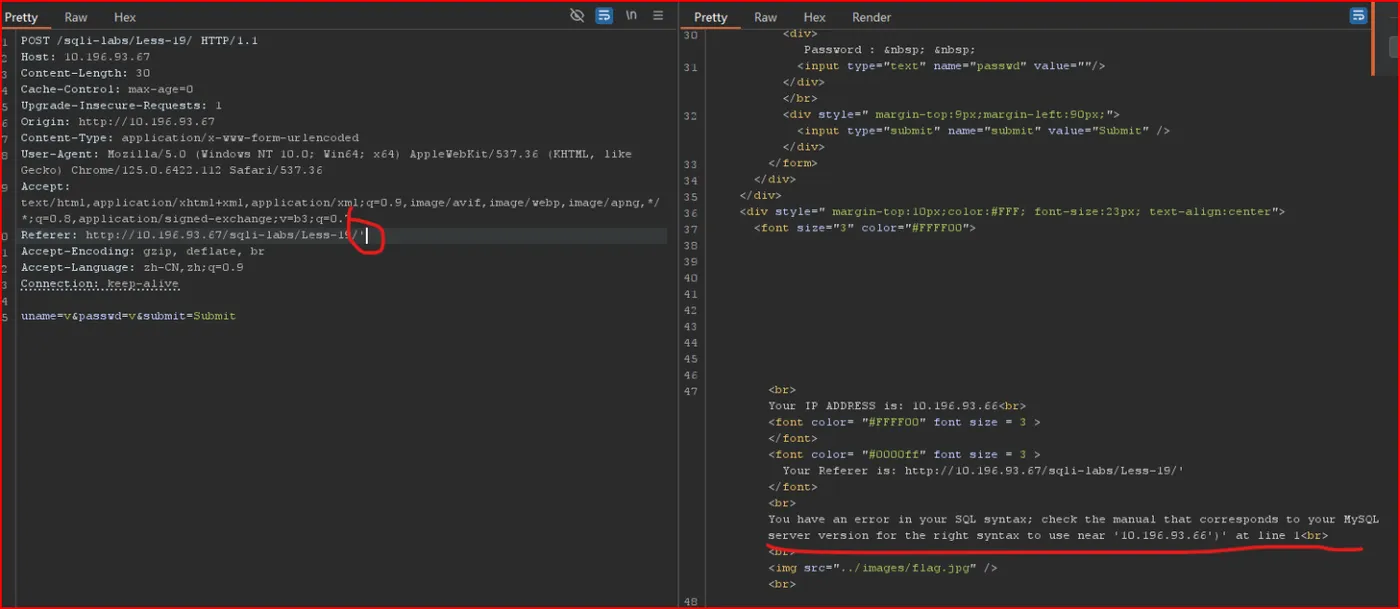Click the img src="../images/flag.jpg" line
1400x609 pixels.
(x=882, y=567)
